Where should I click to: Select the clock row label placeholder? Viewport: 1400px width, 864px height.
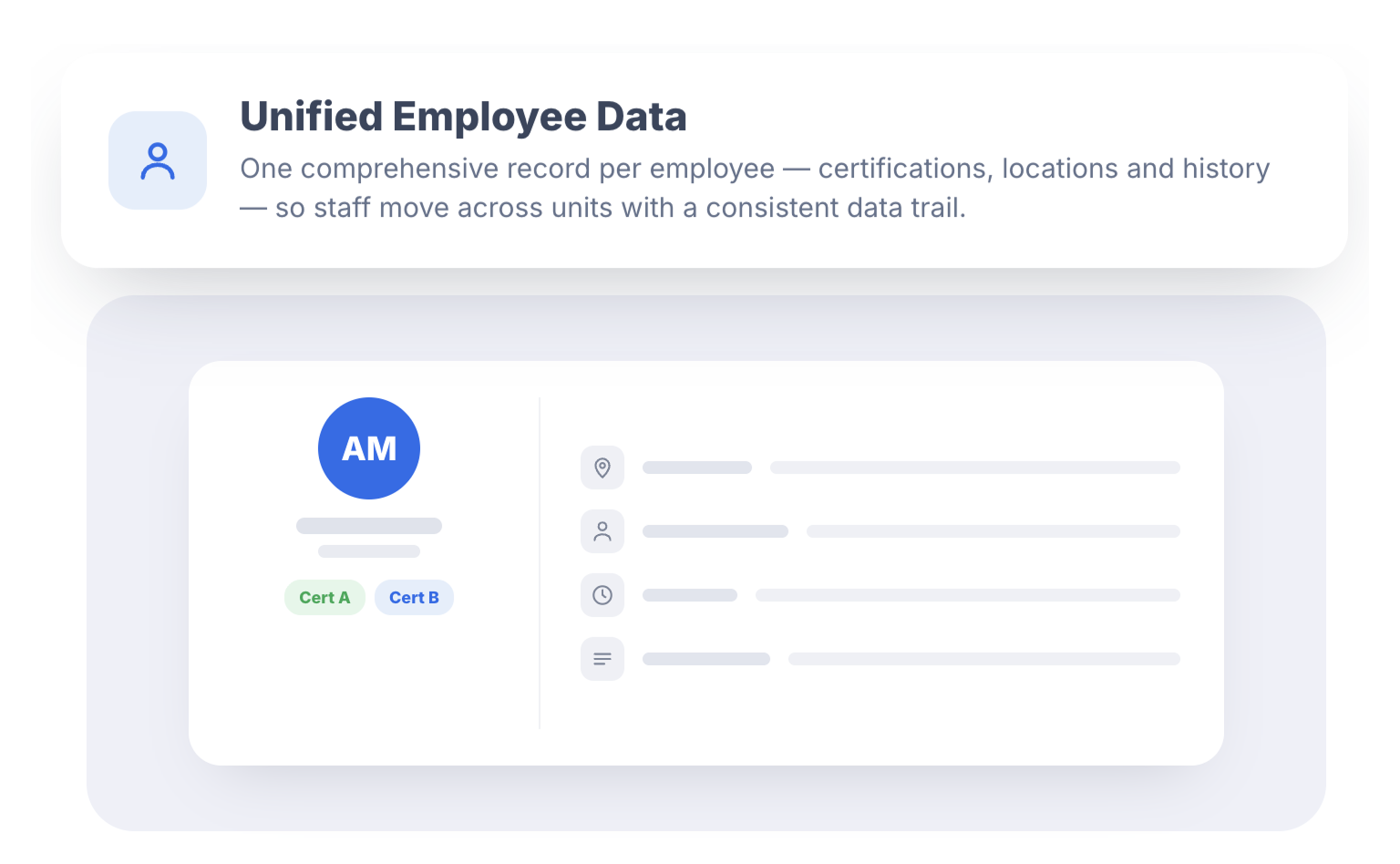pos(690,595)
